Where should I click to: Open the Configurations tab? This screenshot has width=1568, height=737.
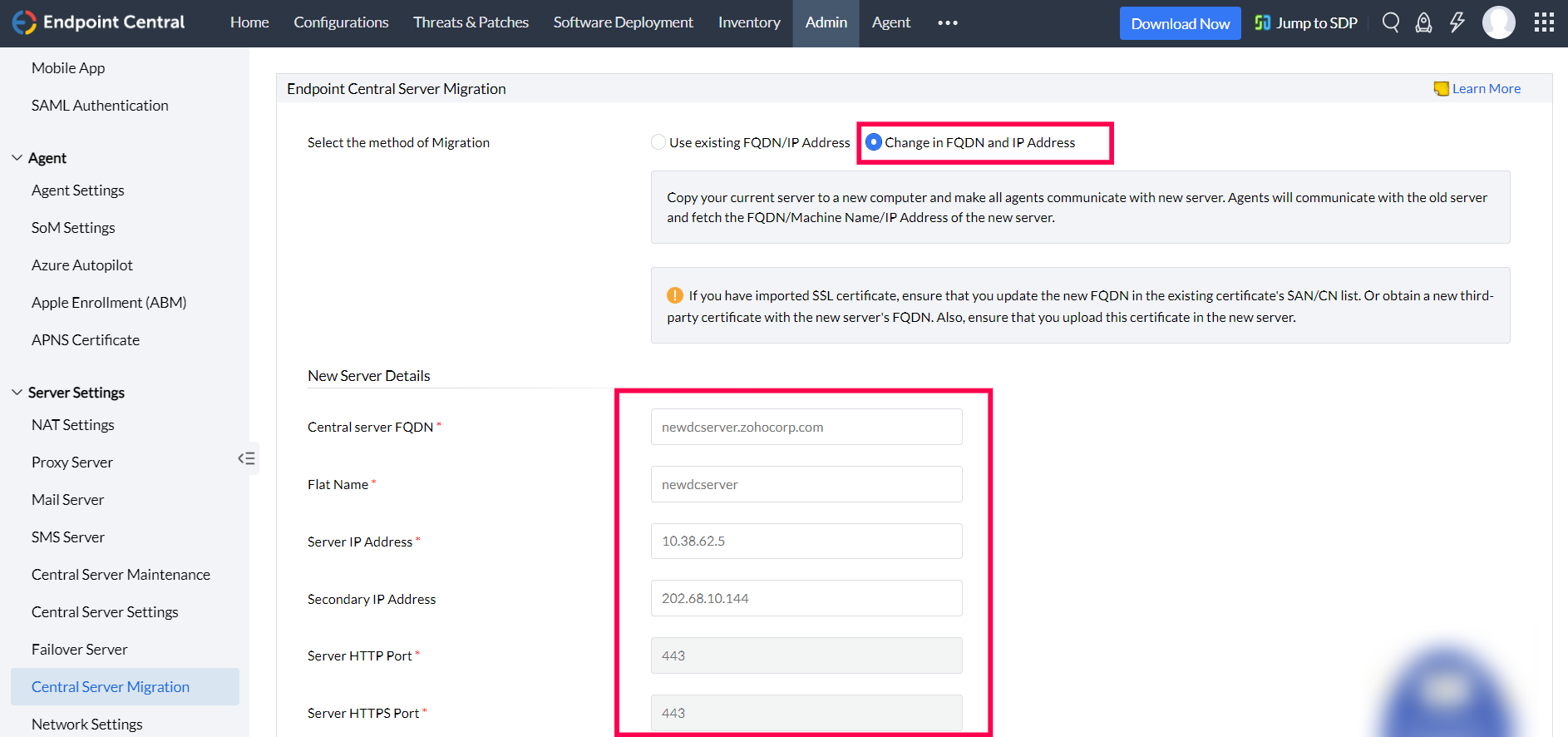tap(341, 22)
